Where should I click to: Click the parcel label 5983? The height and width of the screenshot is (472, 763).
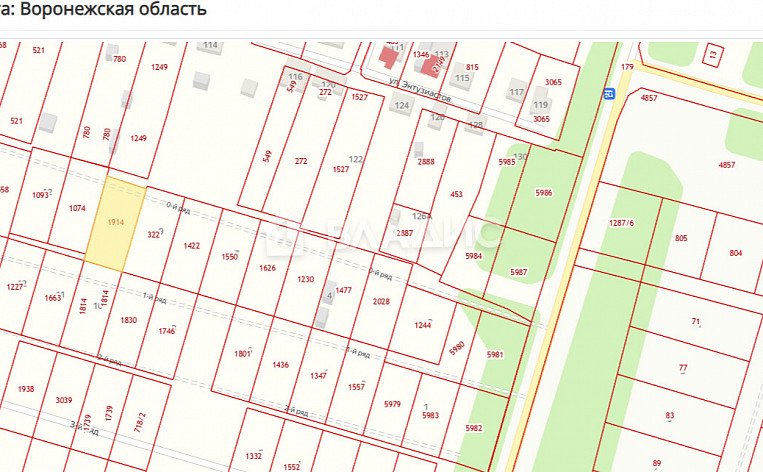(x=430, y=416)
